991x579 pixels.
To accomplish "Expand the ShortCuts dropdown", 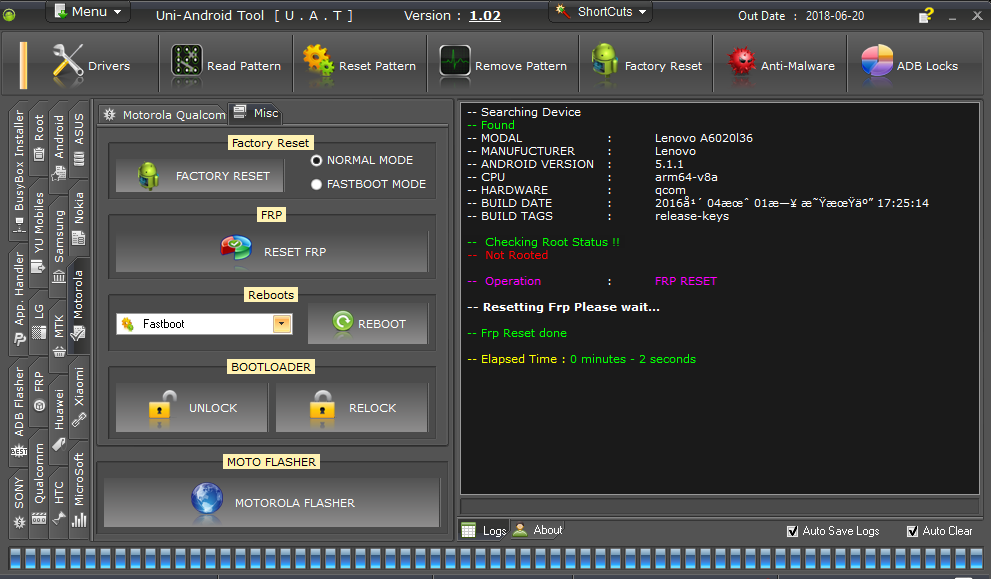I will point(600,12).
